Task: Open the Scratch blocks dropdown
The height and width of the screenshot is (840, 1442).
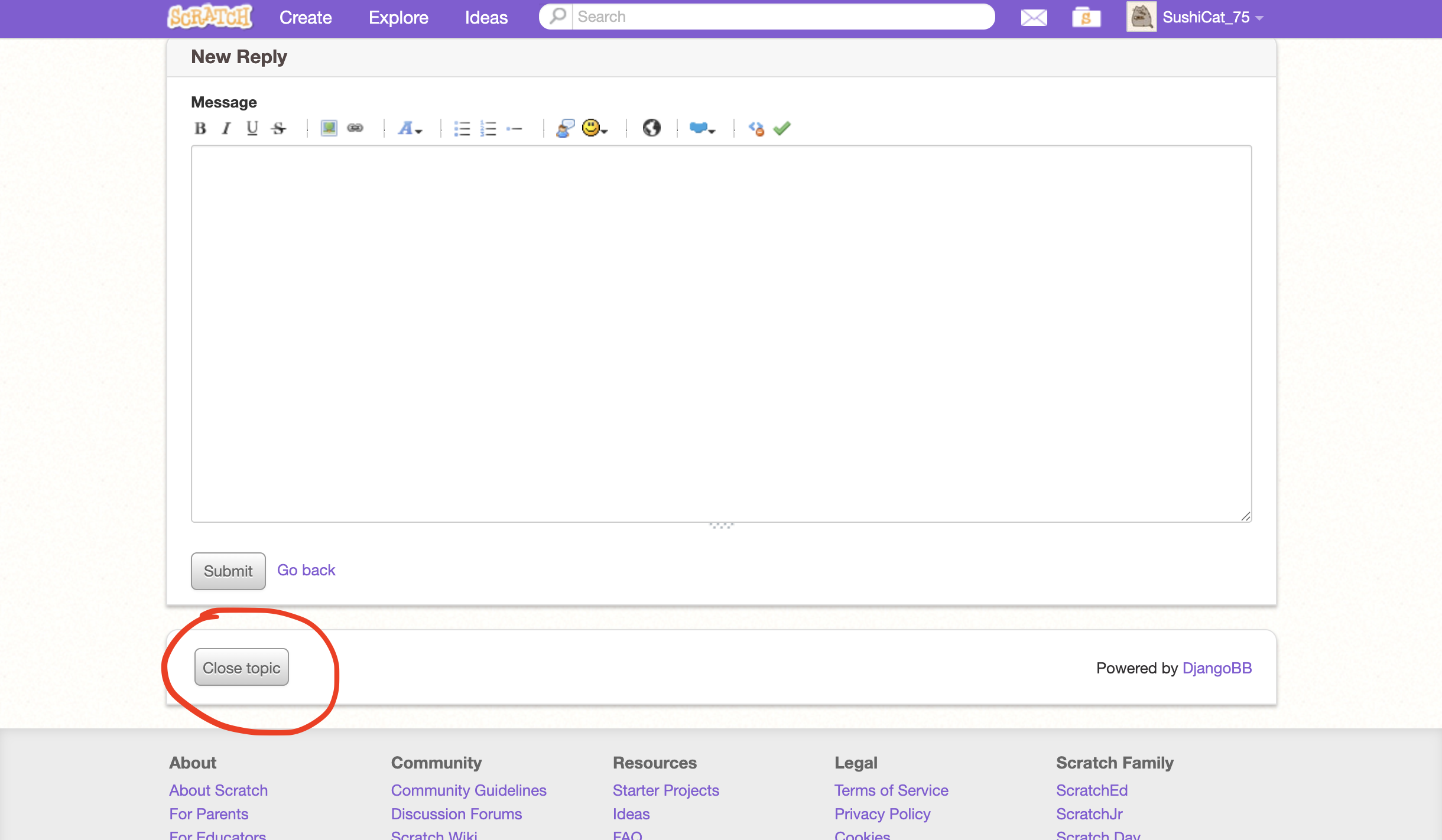Action: tap(702, 128)
